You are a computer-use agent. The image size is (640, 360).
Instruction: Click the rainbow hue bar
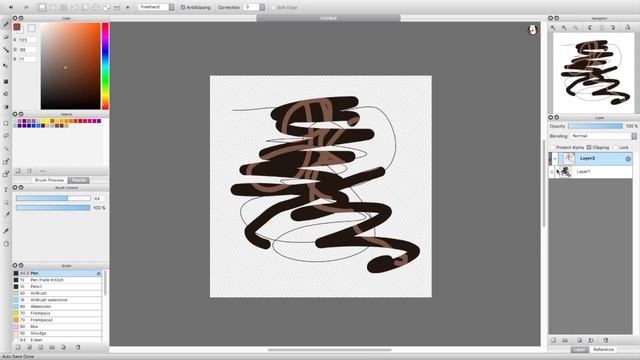(105, 66)
